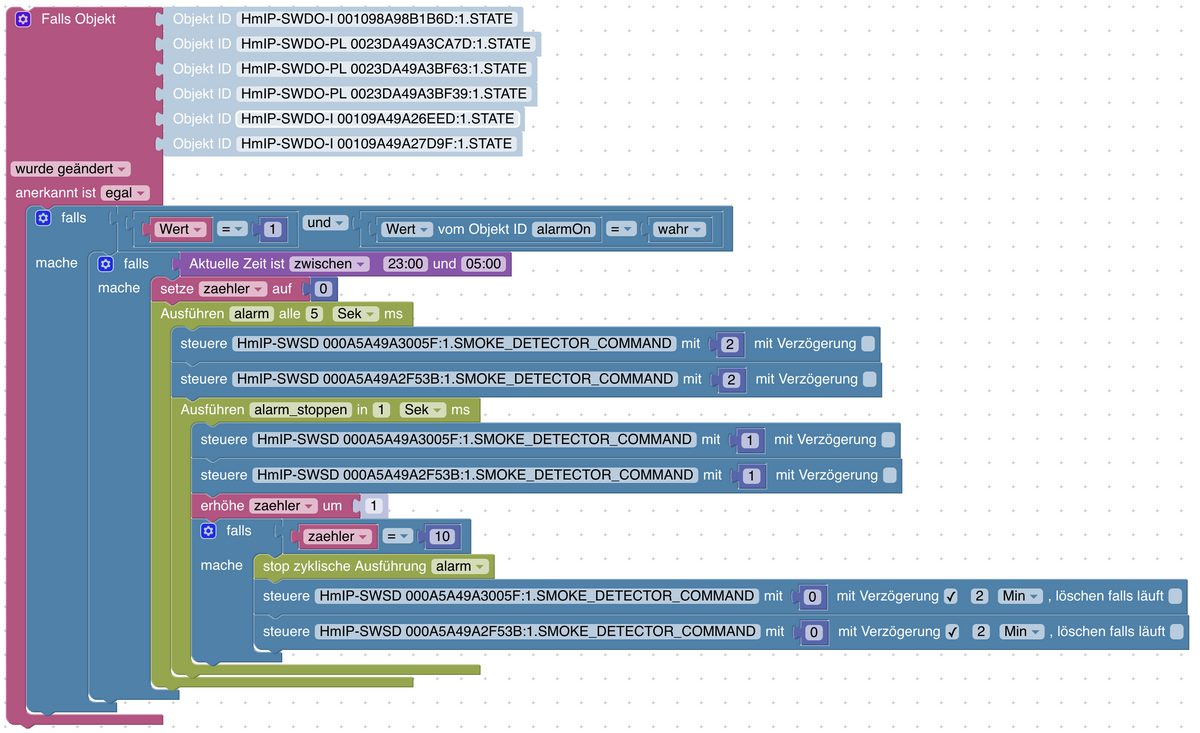Open gear icon of falls zaehler = 10 block
Screen dimensions: 1200x733
pyautogui.click(x=208, y=530)
